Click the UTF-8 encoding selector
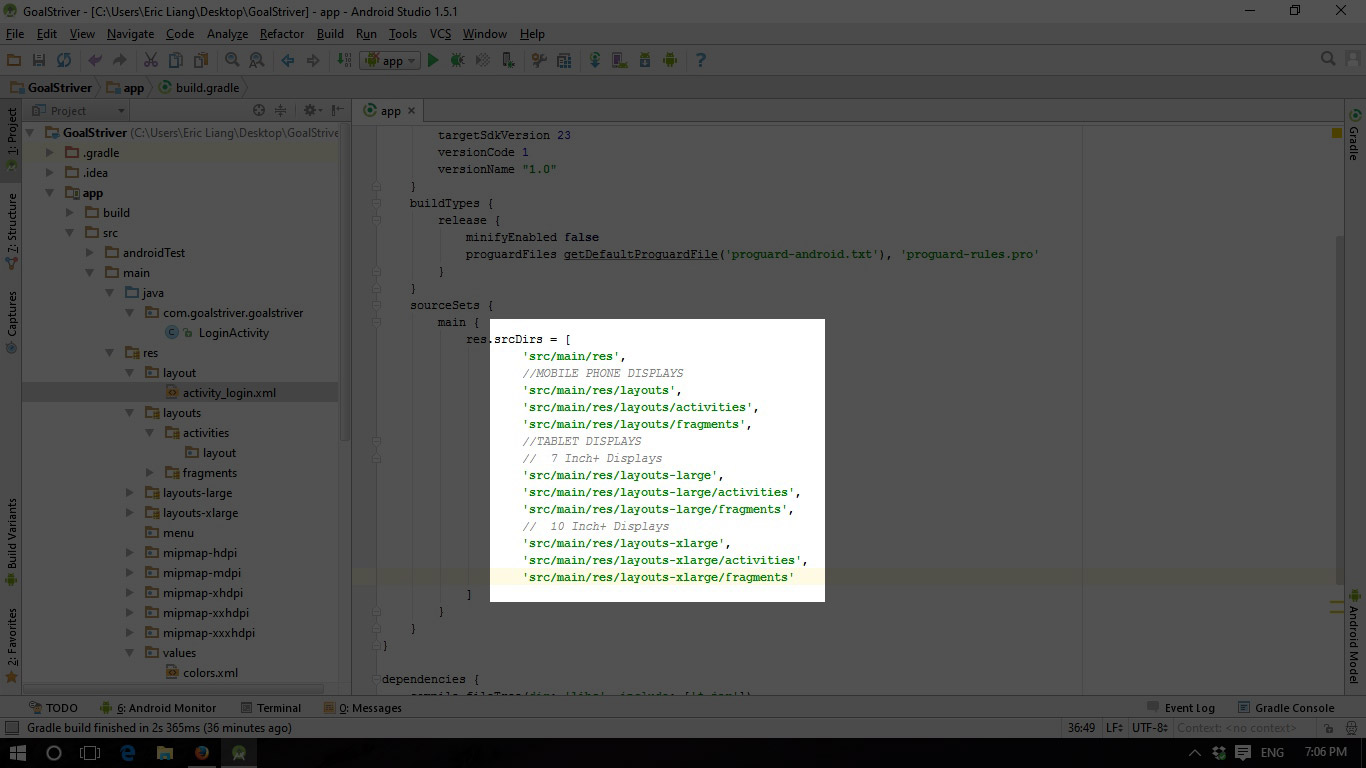Screen dimensions: 1366x768 pyautogui.click(x=1149, y=728)
